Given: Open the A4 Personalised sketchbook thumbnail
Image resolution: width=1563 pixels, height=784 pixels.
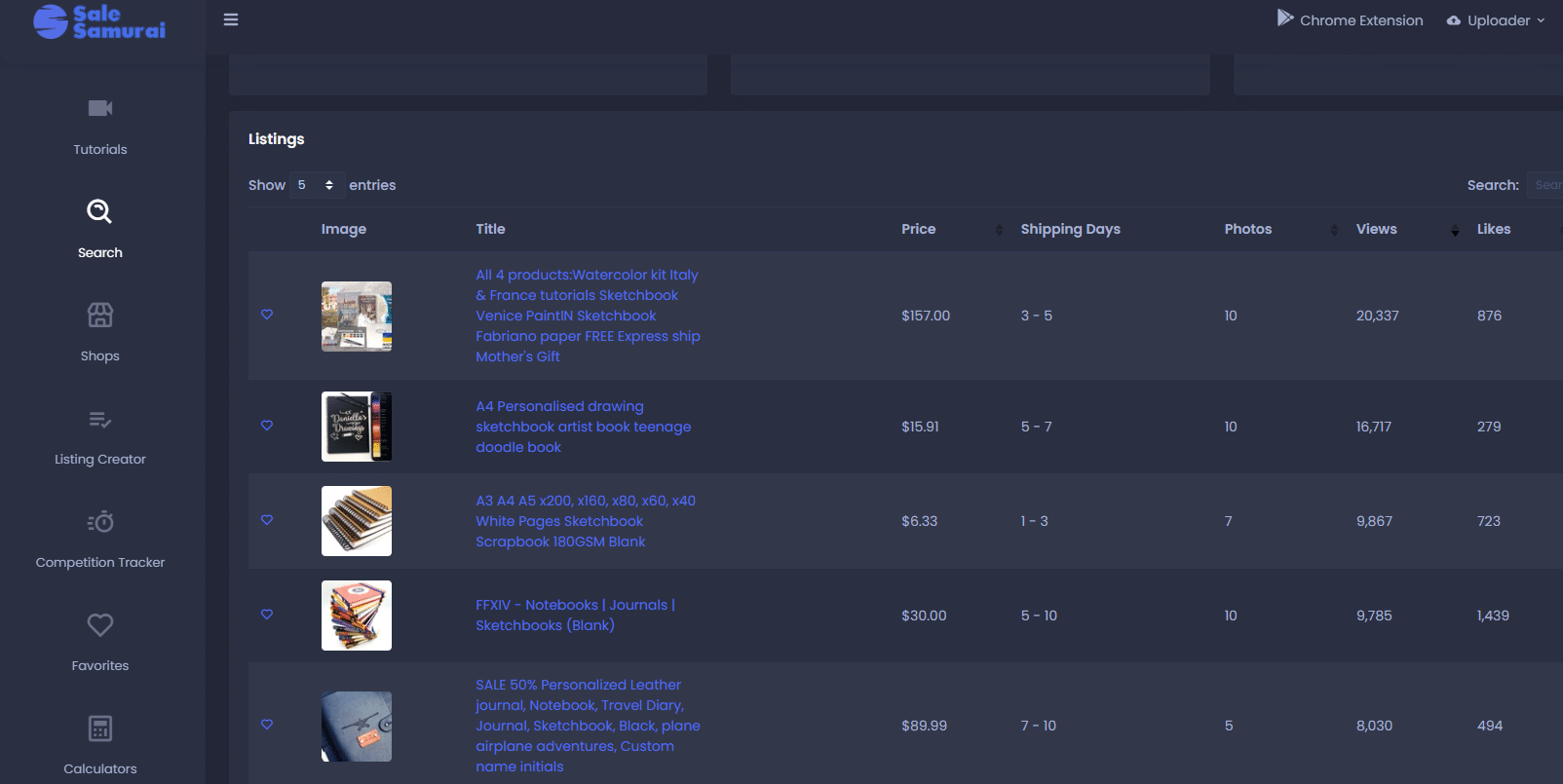Looking at the screenshot, I should (357, 427).
